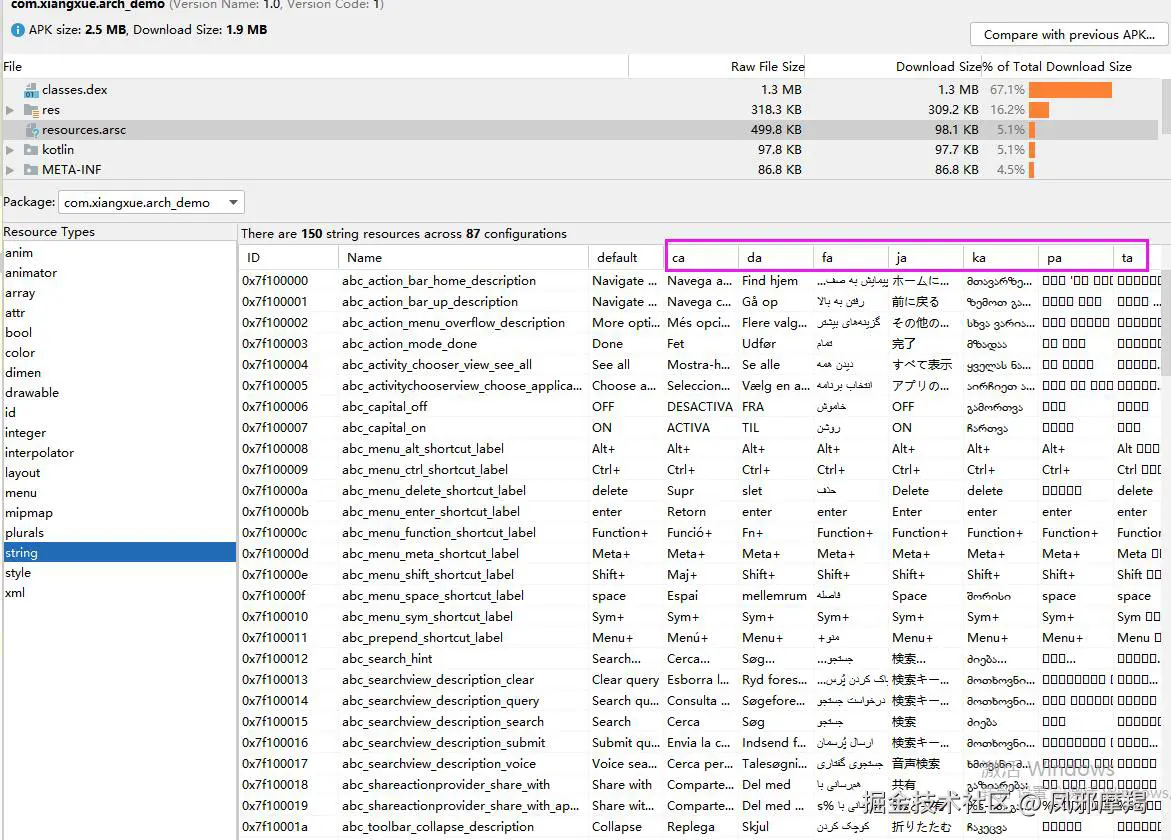Expand the kotlin folder

pyautogui.click(x=10, y=150)
